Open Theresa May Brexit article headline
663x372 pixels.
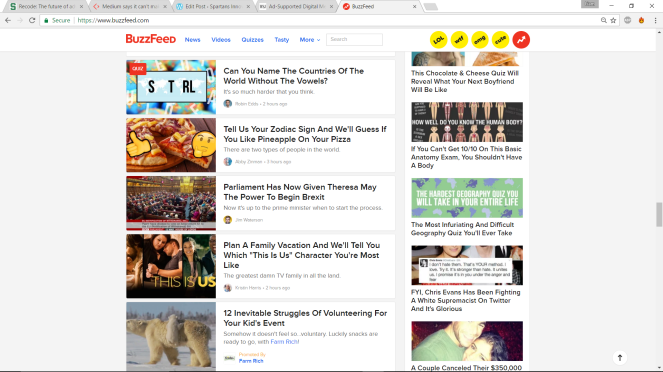pos(300,192)
